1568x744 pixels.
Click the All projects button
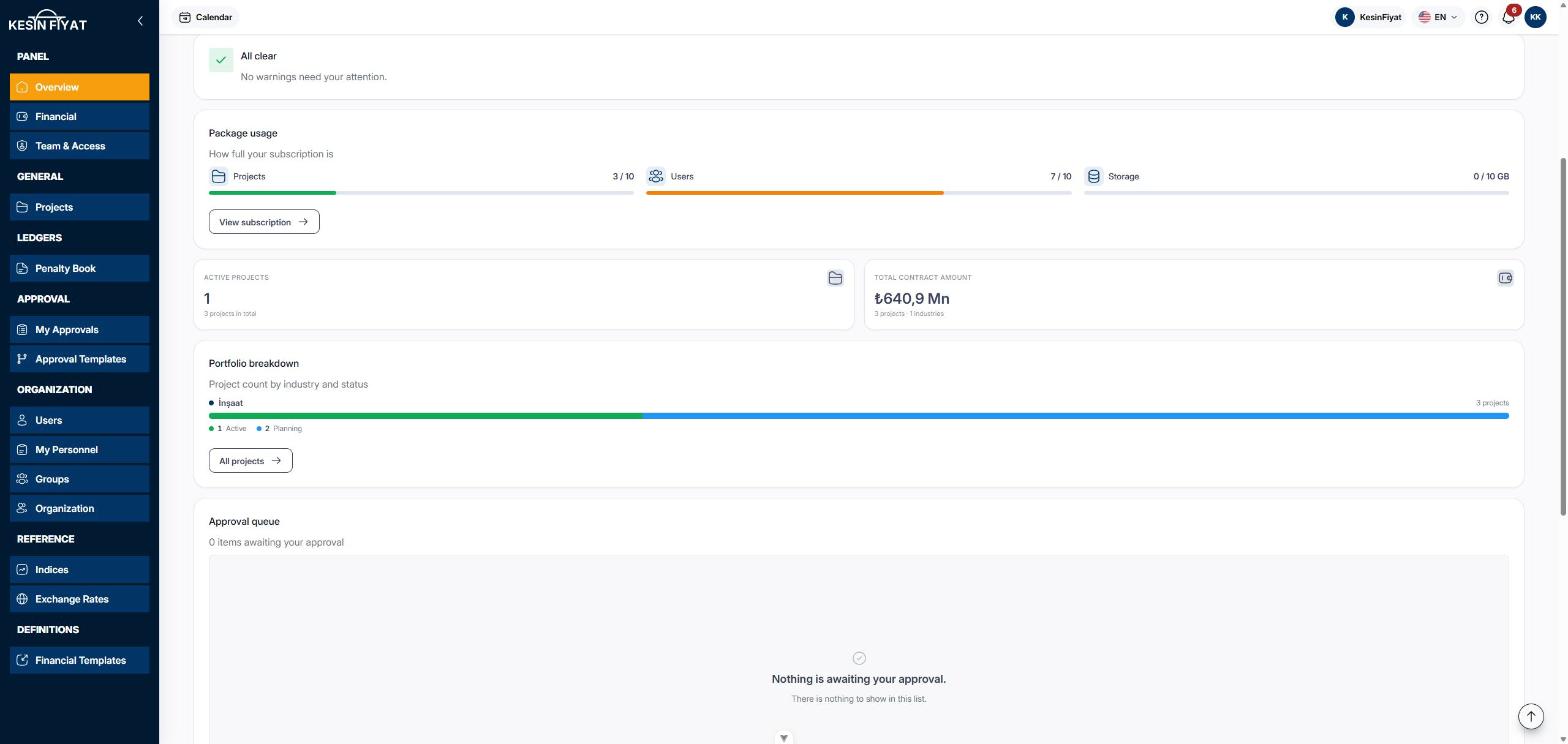click(x=250, y=461)
